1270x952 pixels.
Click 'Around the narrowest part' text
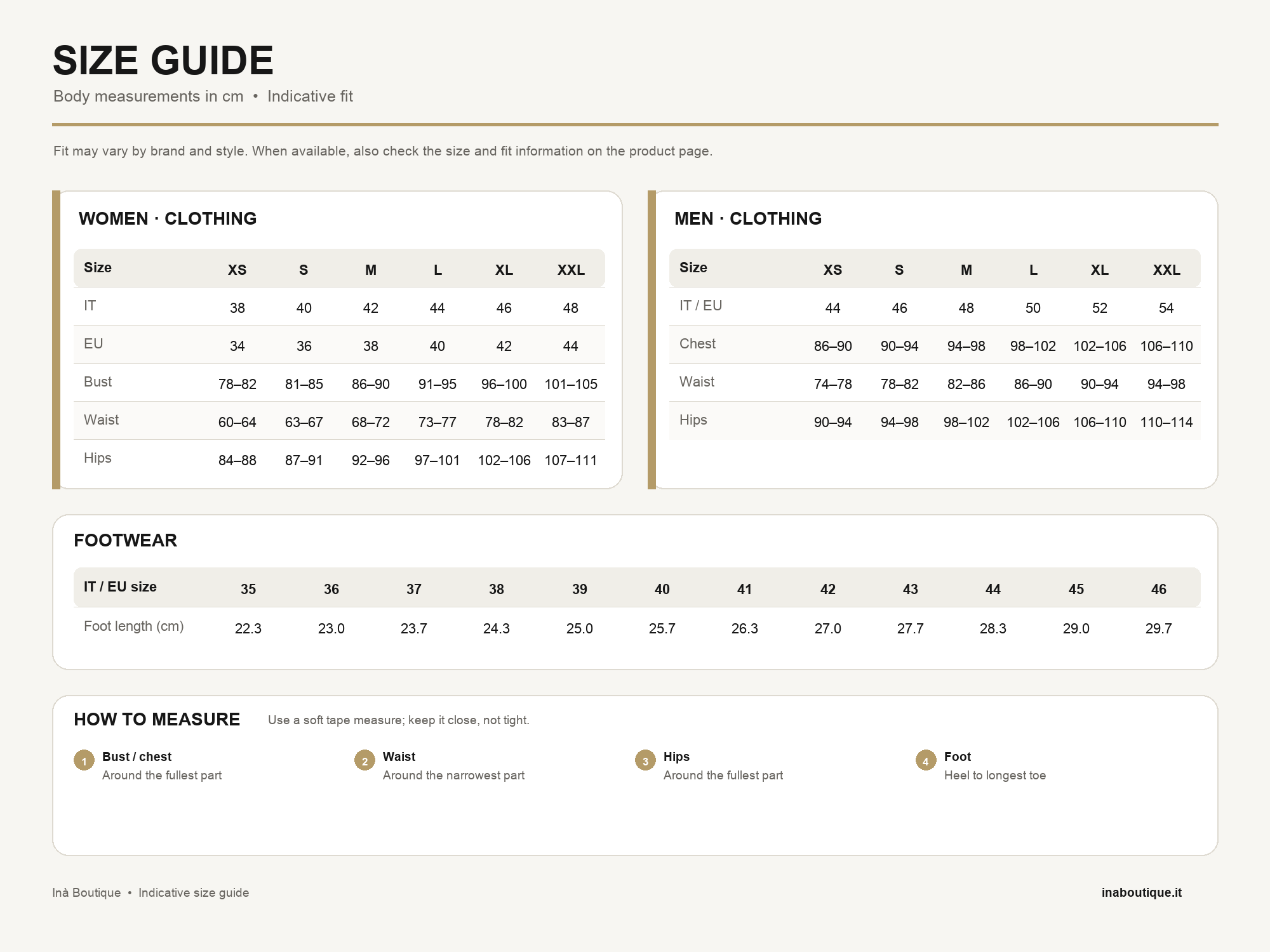tap(454, 775)
